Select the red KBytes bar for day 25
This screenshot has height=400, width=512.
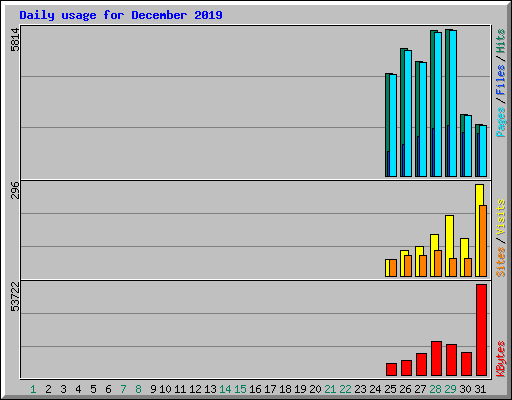391,369
